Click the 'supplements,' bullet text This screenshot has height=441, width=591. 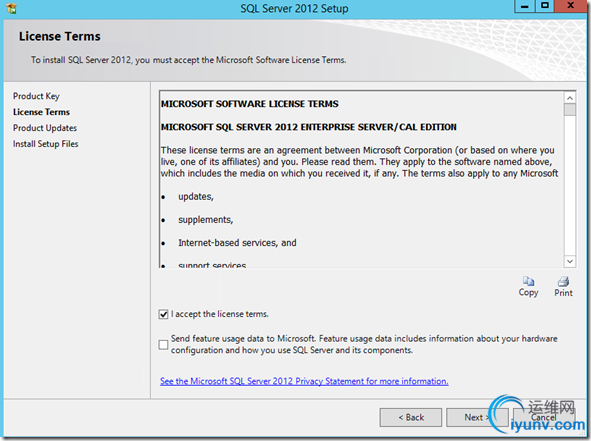pos(206,220)
